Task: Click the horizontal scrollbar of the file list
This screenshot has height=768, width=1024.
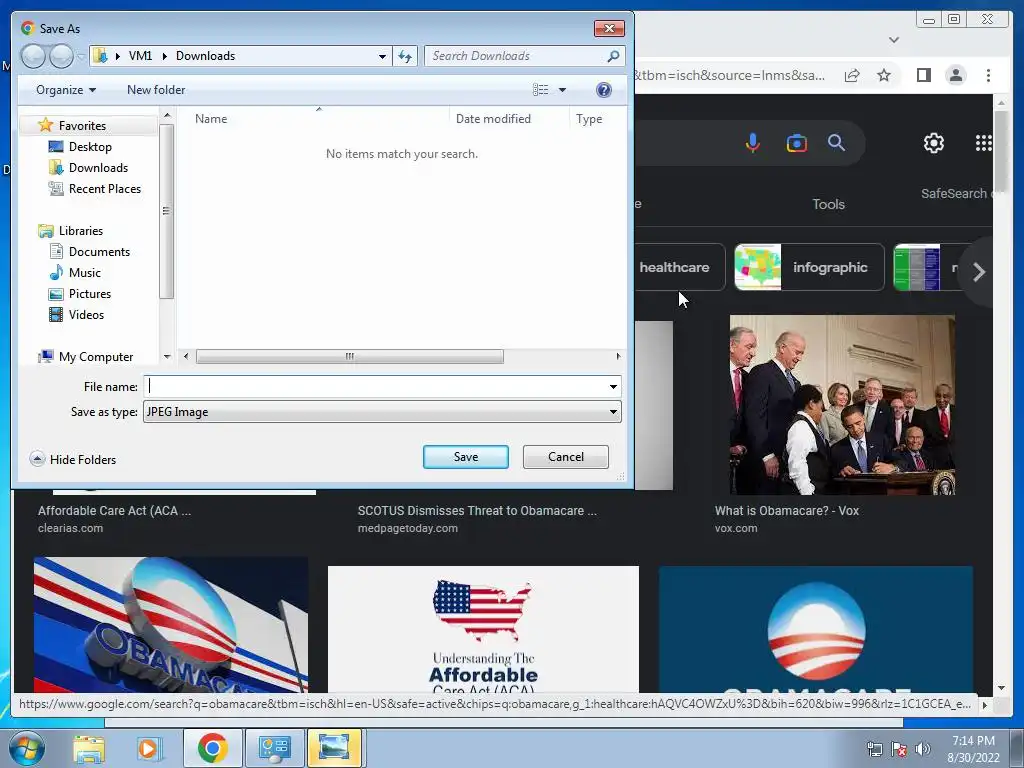Action: 349,357
